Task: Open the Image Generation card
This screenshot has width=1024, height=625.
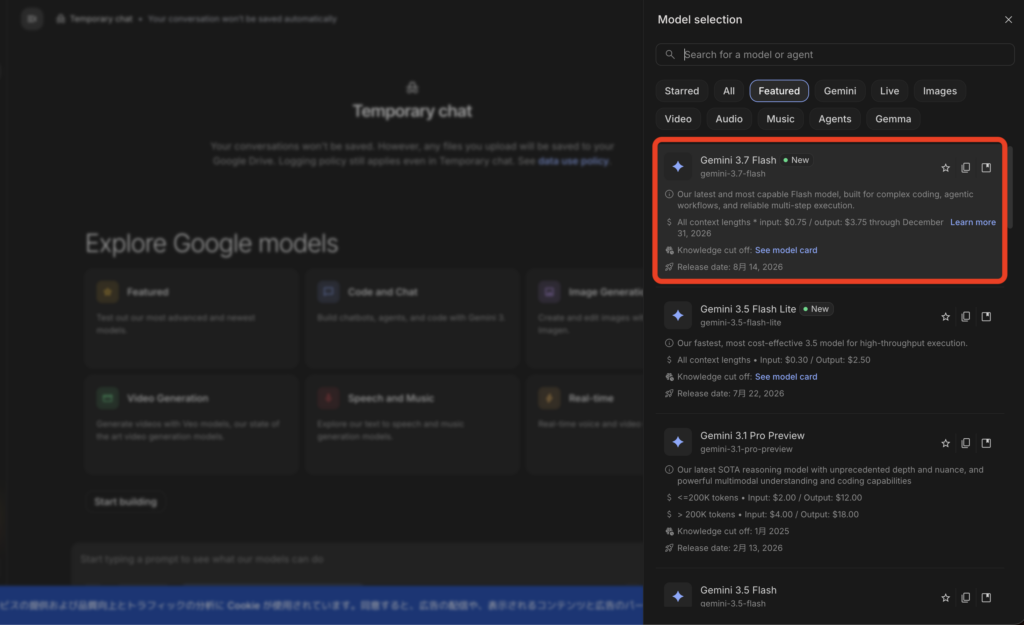Action: 585,319
